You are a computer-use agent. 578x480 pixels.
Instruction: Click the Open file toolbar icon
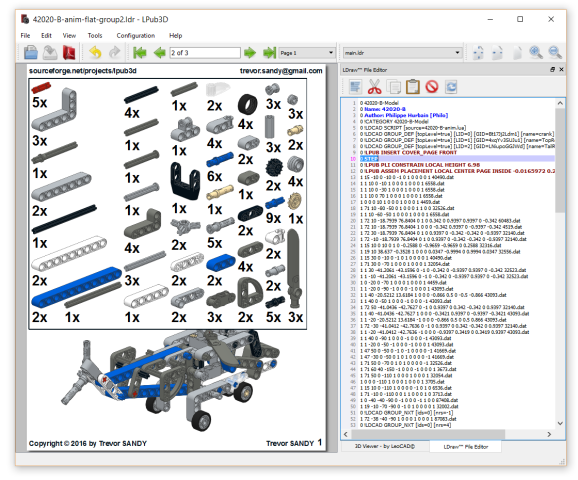pos(31,52)
